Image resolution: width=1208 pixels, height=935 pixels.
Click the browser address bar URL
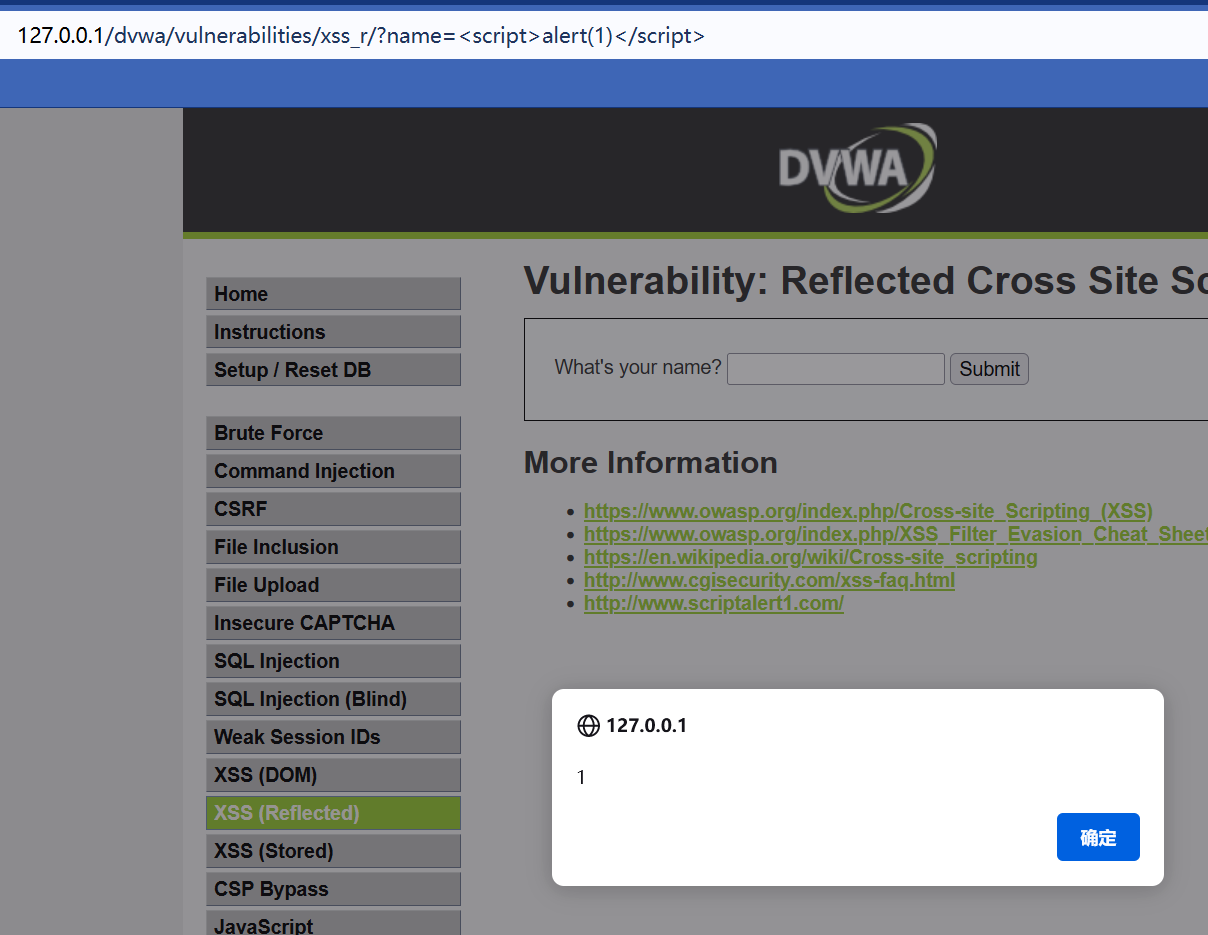point(361,36)
